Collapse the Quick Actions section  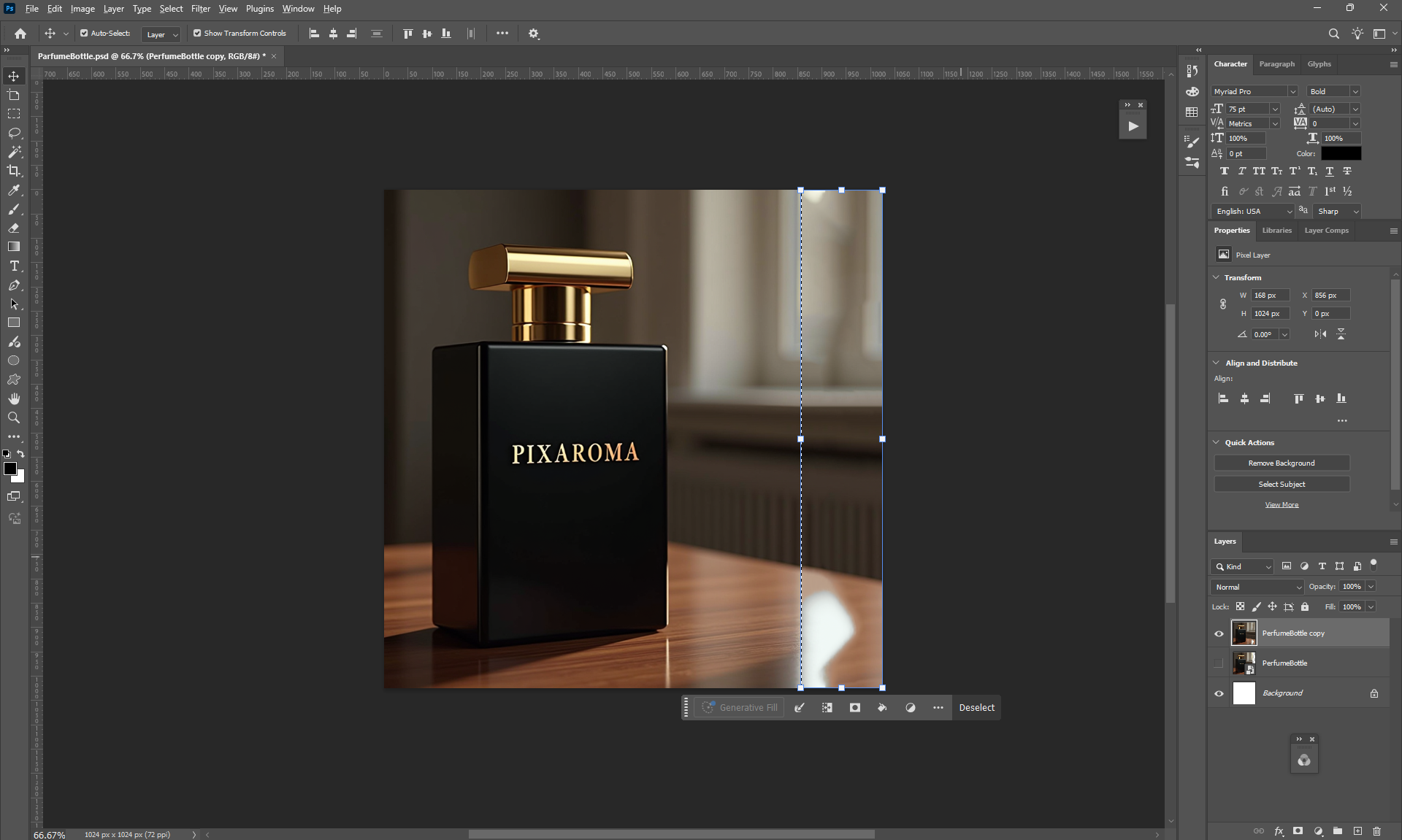[x=1217, y=442]
